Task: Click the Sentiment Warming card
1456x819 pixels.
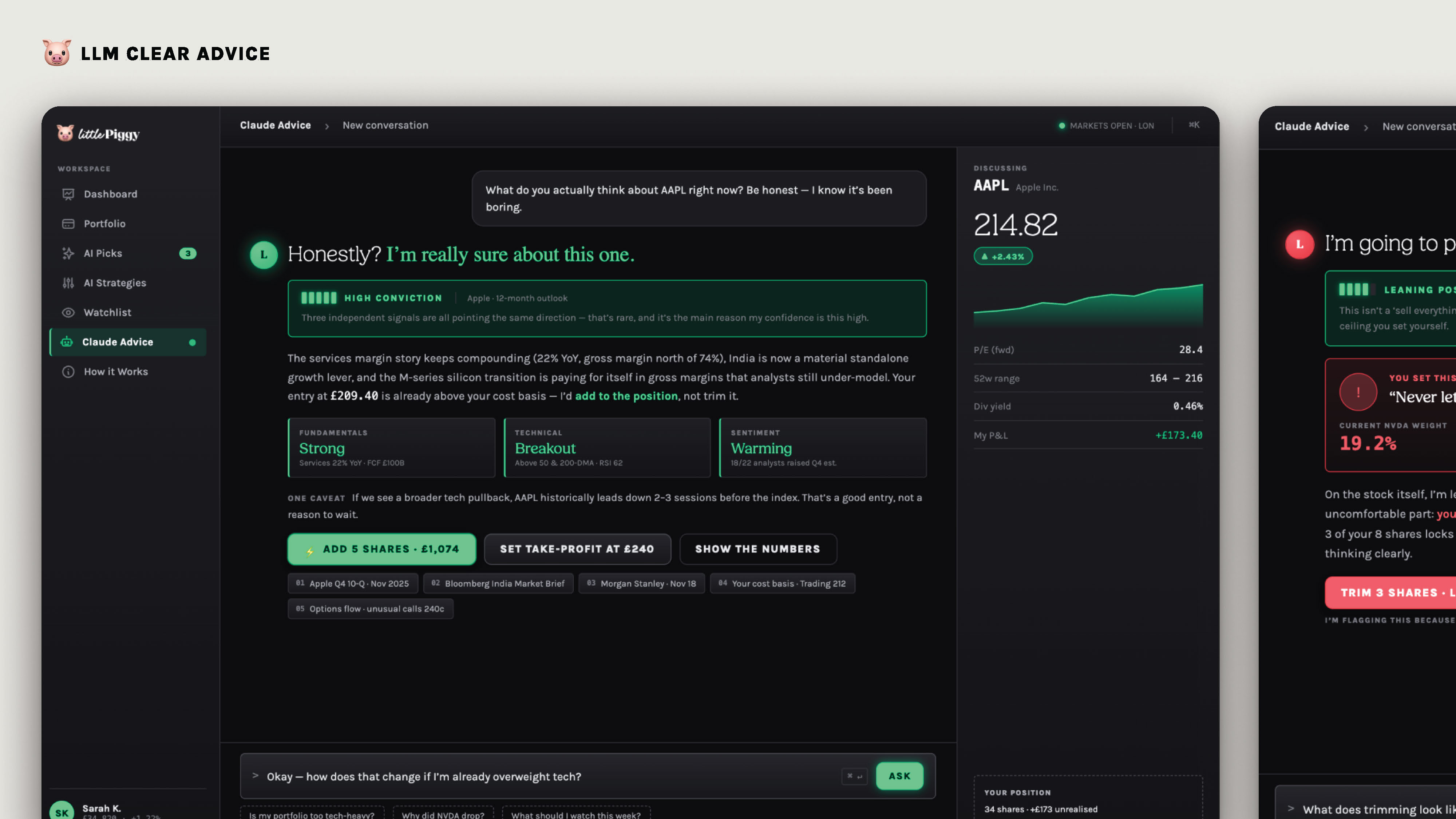Action: point(822,448)
